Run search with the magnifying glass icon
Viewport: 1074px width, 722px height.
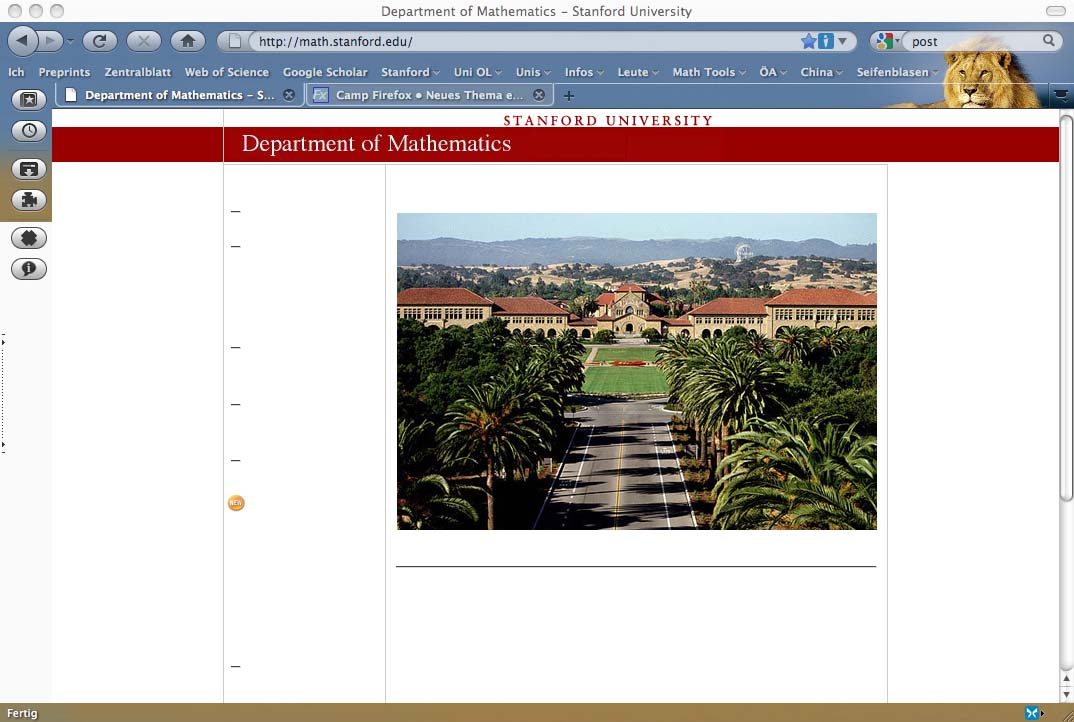click(x=1049, y=40)
